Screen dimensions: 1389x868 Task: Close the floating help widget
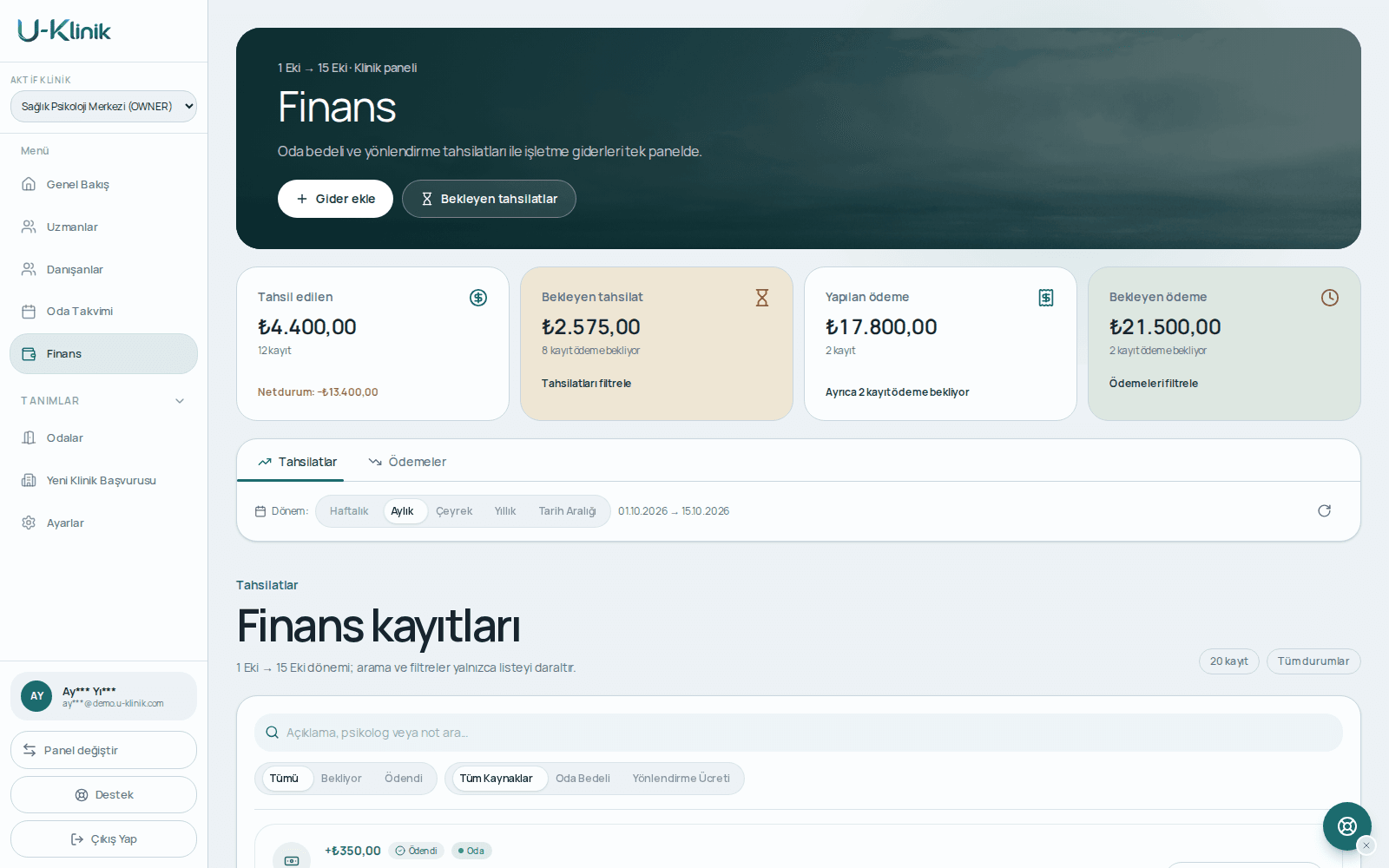coord(1366,845)
